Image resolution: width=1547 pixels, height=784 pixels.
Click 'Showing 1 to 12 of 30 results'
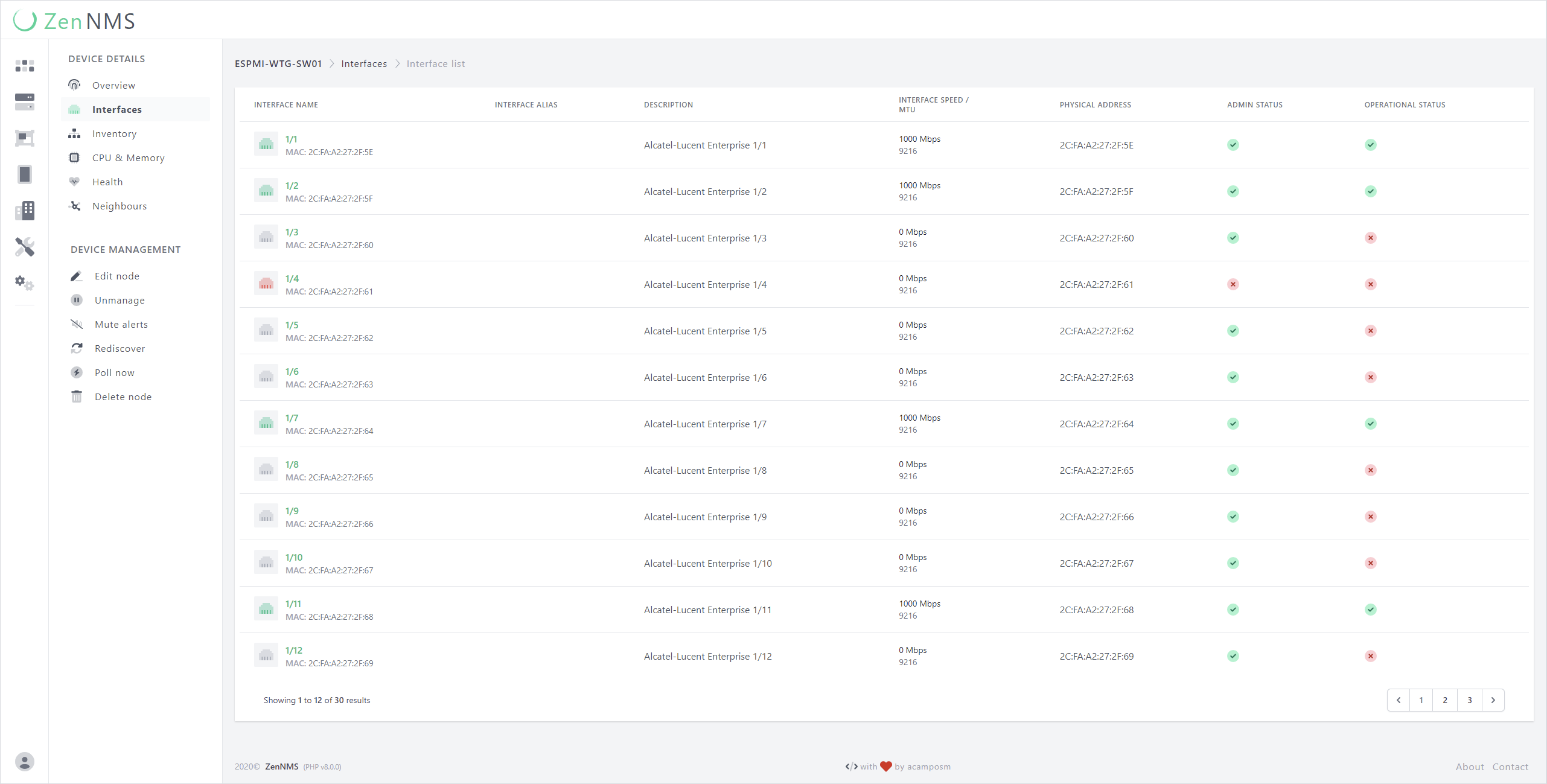[317, 700]
